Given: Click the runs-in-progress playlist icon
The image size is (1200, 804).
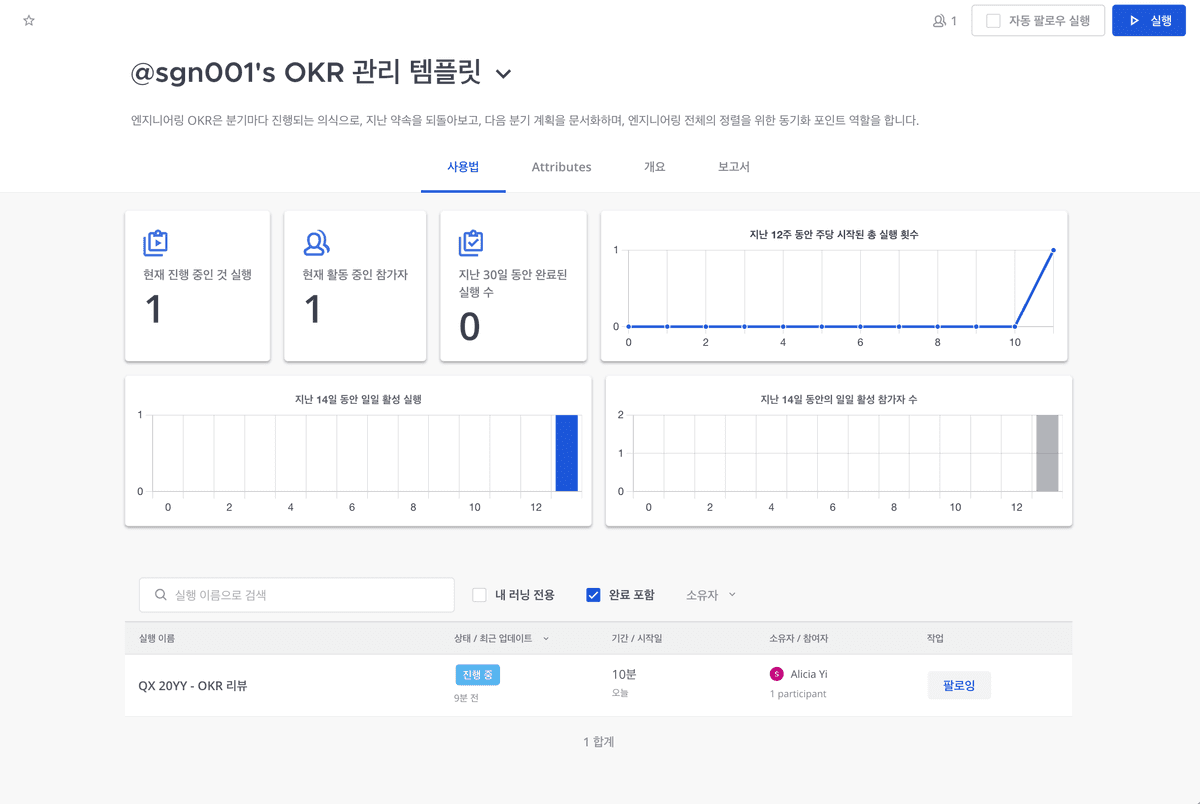Looking at the screenshot, I should [155, 242].
